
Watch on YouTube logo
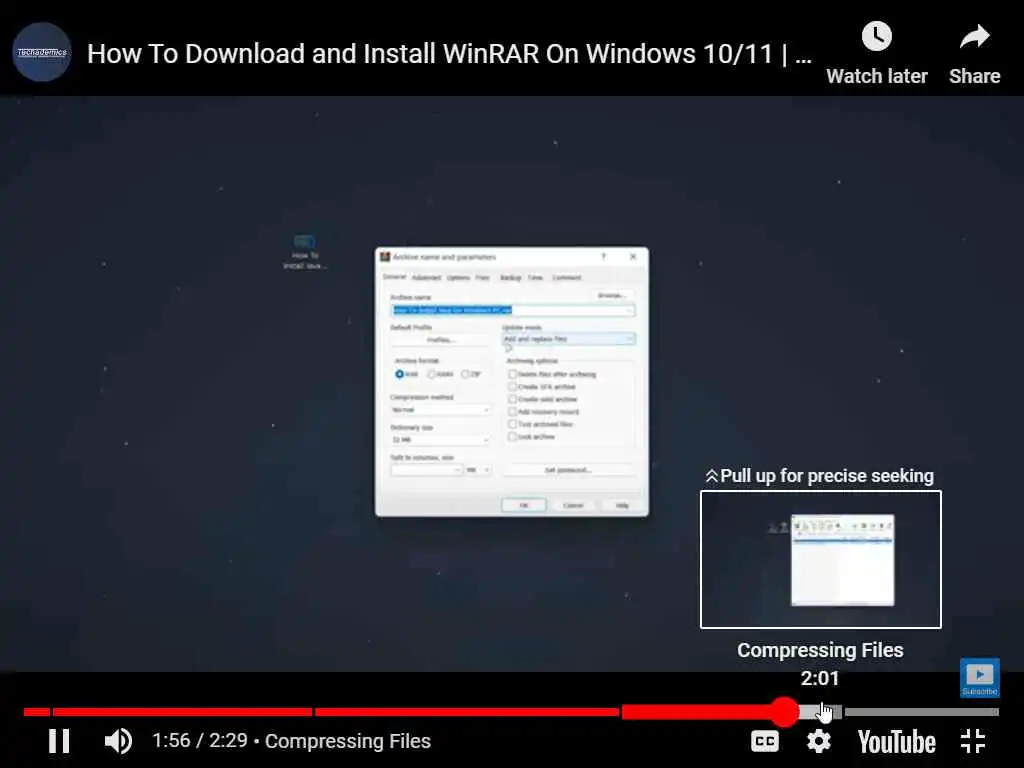point(897,742)
